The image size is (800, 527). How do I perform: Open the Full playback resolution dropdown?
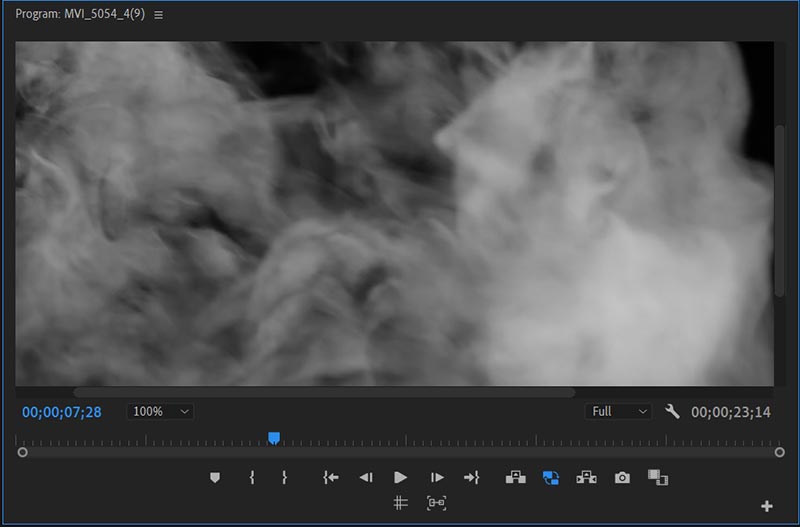pos(618,412)
